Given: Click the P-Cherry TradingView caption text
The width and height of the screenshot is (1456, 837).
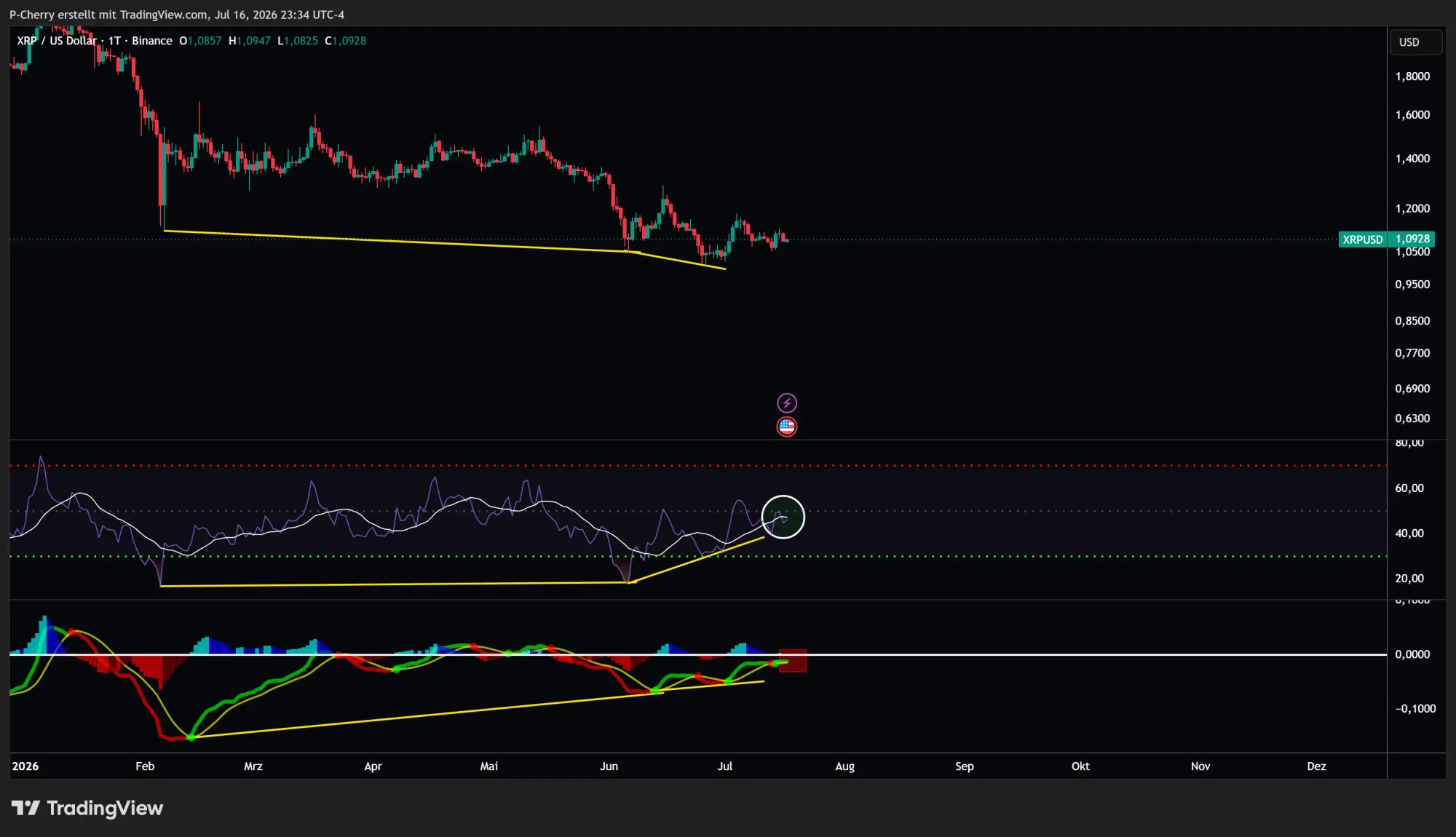Looking at the screenshot, I should click(x=177, y=15).
